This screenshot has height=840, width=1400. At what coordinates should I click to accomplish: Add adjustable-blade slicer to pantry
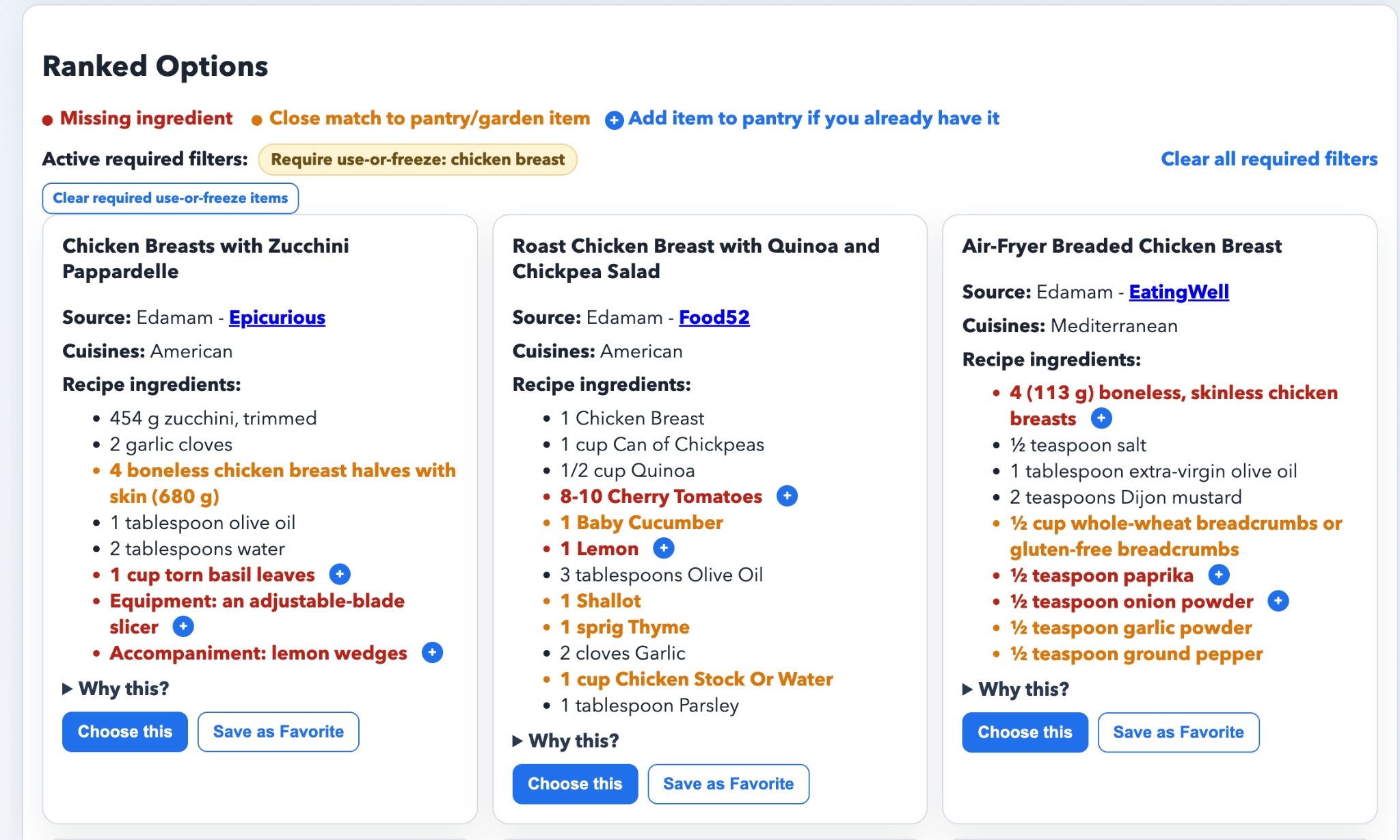pyautogui.click(x=183, y=626)
